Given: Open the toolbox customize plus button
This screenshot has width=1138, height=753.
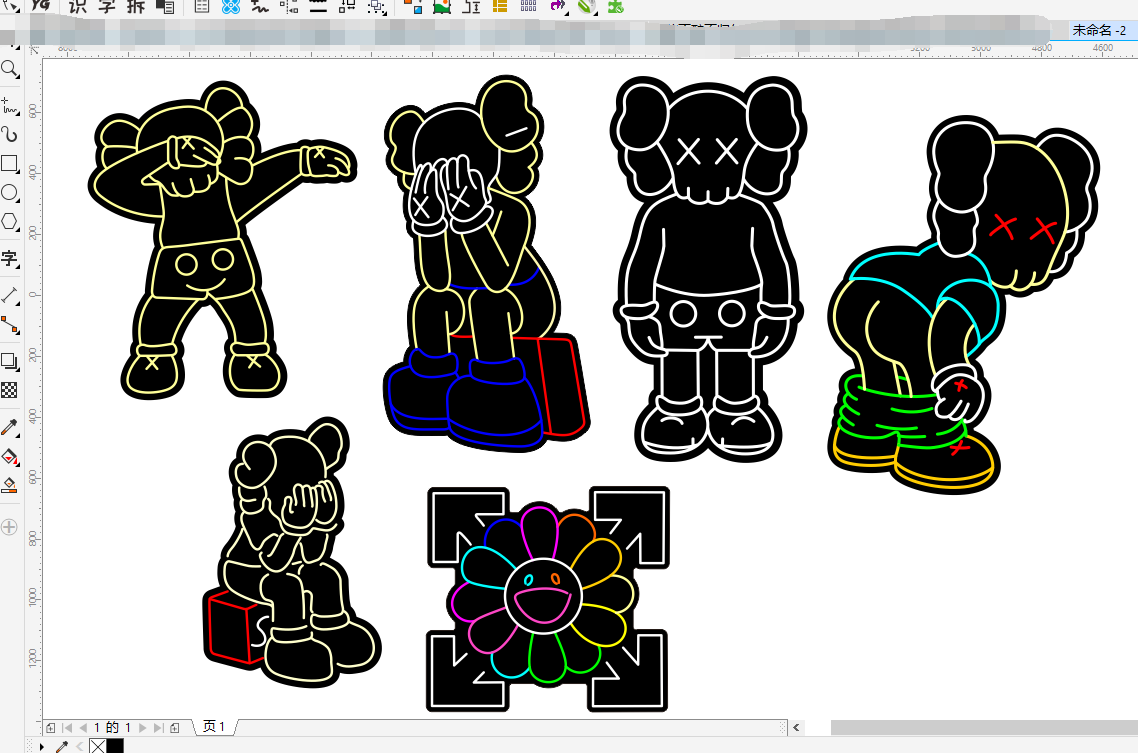Looking at the screenshot, I should point(9,527).
